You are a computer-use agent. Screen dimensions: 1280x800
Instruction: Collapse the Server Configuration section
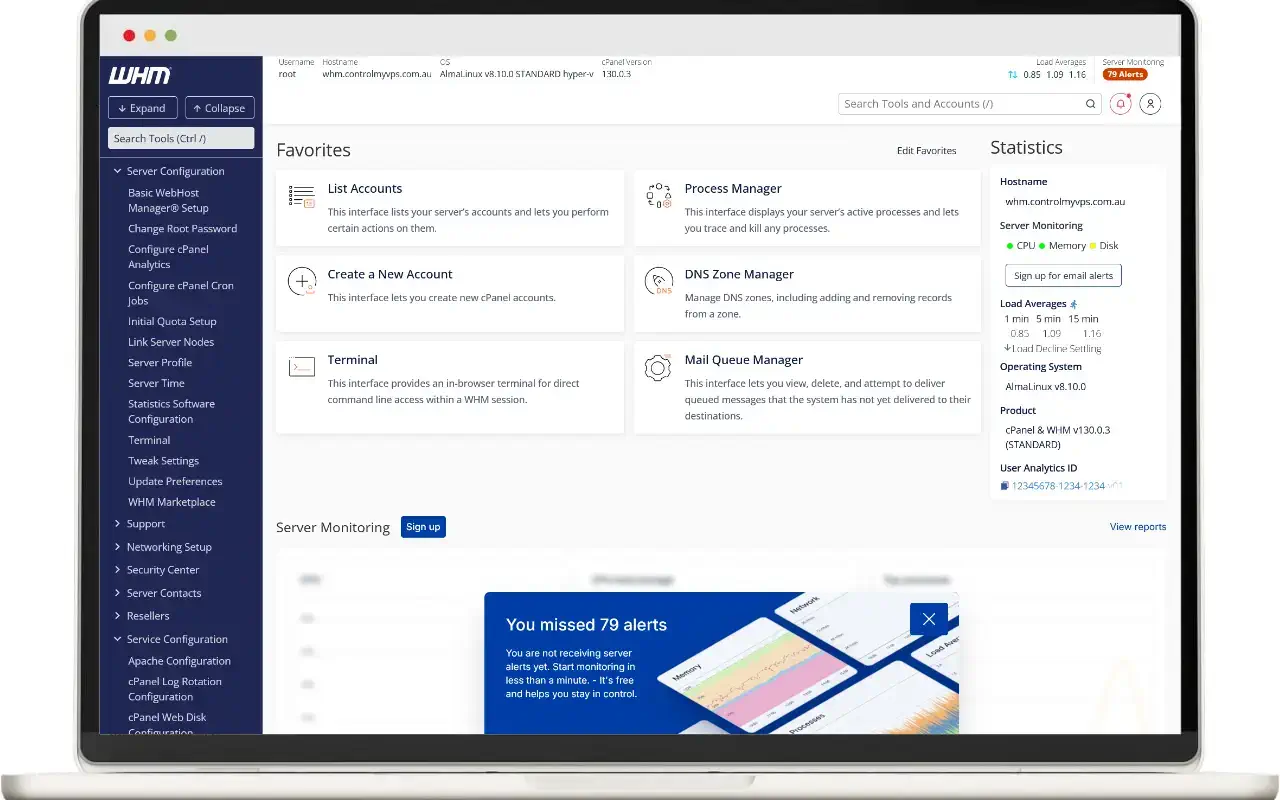117,171
